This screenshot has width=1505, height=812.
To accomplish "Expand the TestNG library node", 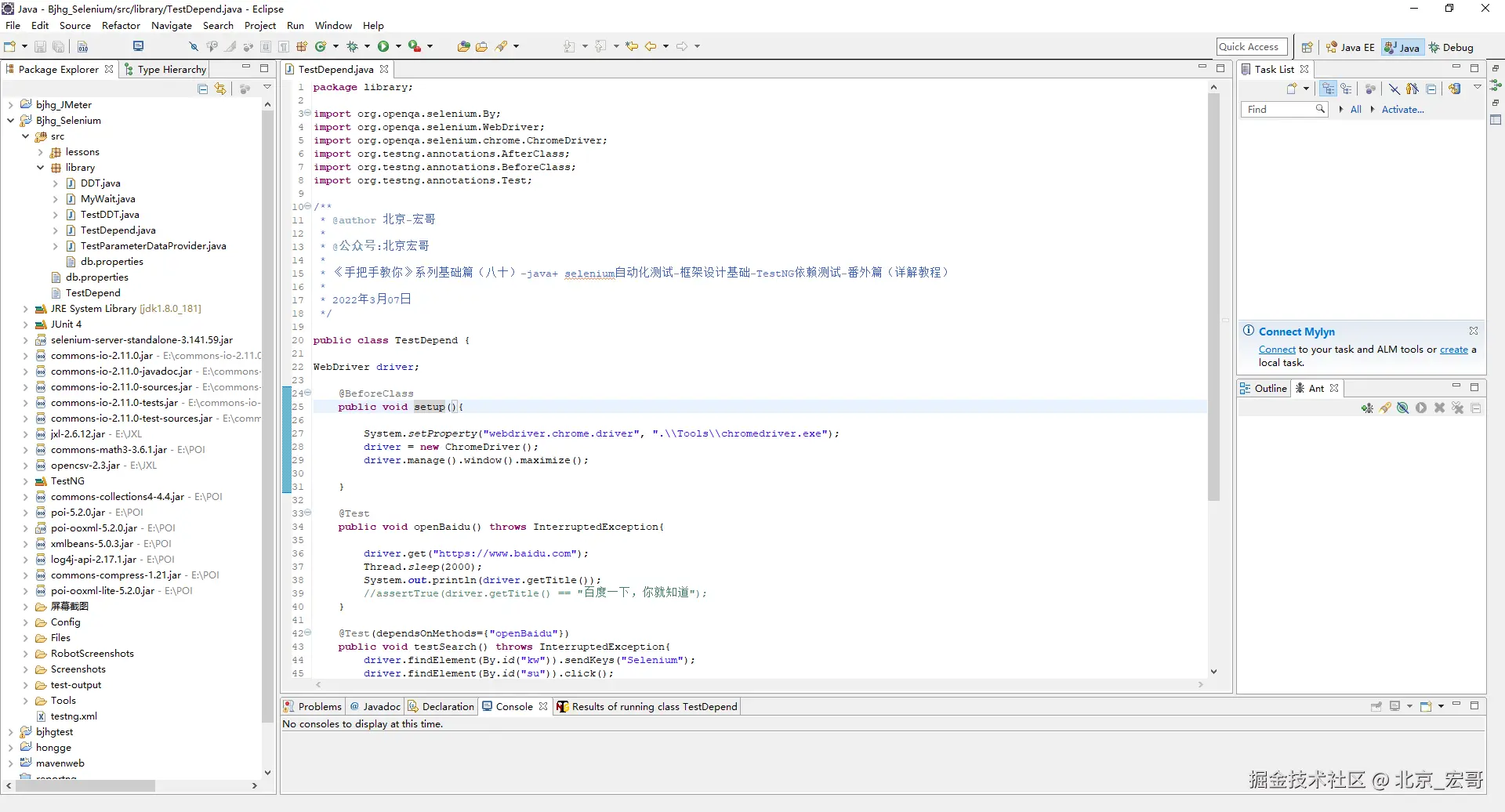I will tap(26, 481).
